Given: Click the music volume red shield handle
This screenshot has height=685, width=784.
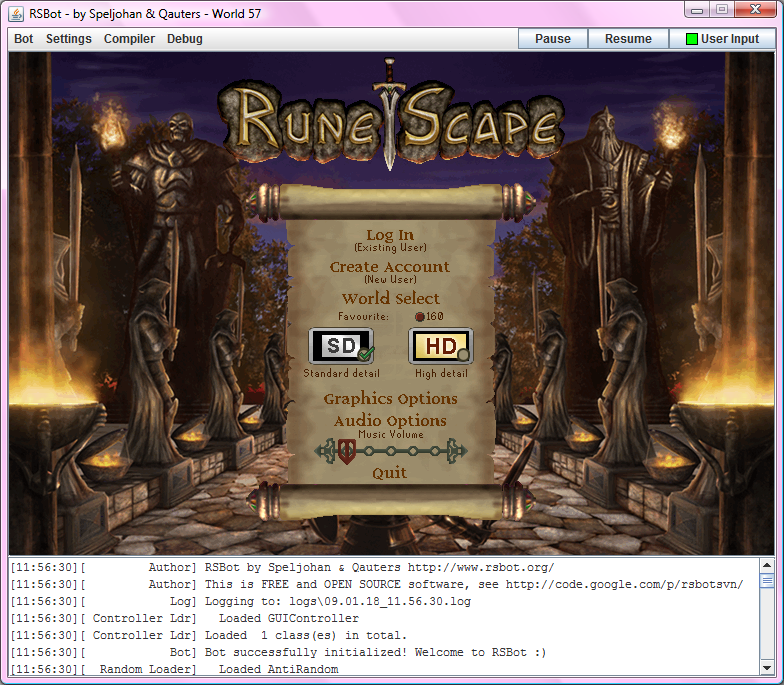Looking at the screenshot, I should (x=347, y=451).
